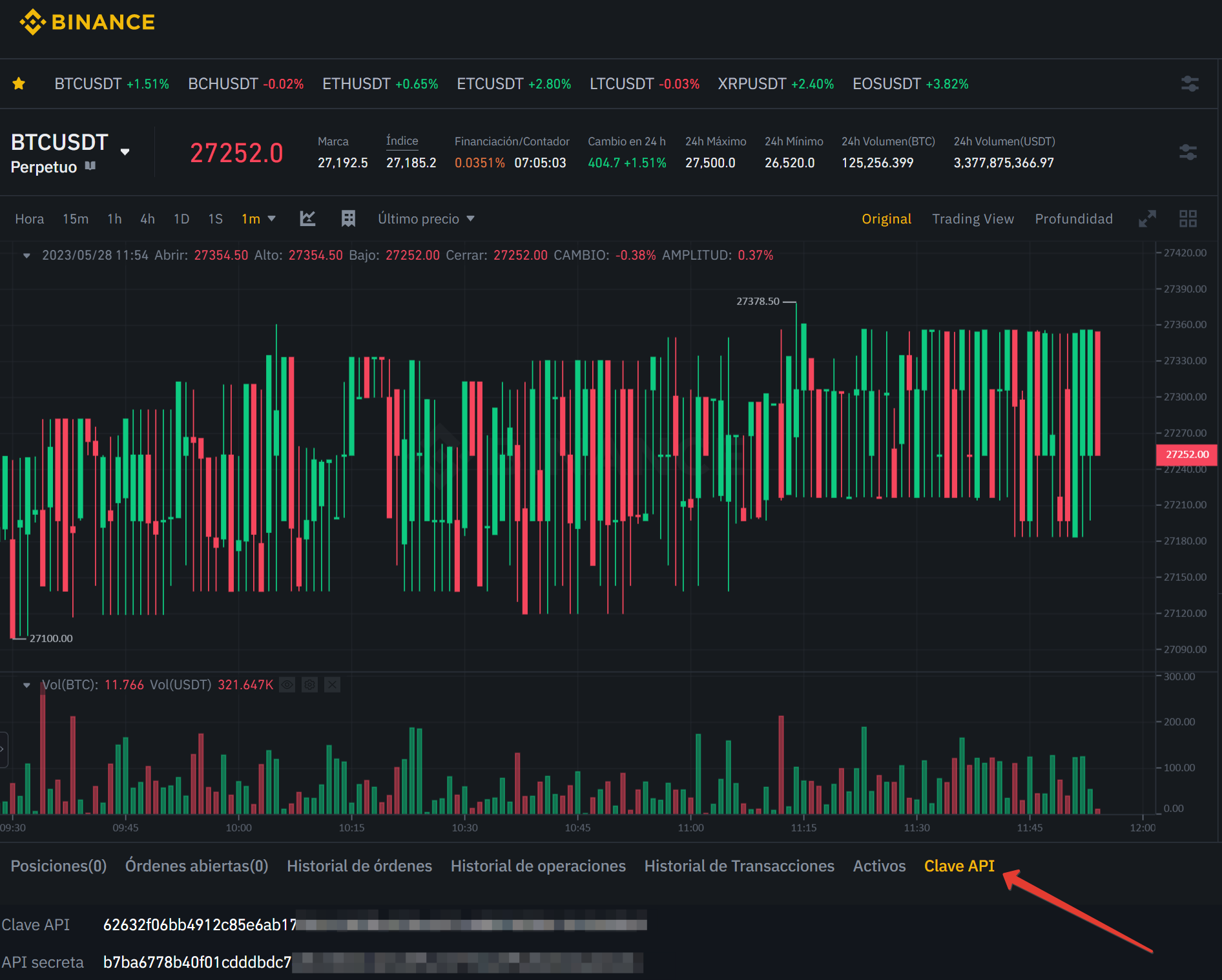
Task: Click the Marca price 27,192.5
Action: [342, 163]
